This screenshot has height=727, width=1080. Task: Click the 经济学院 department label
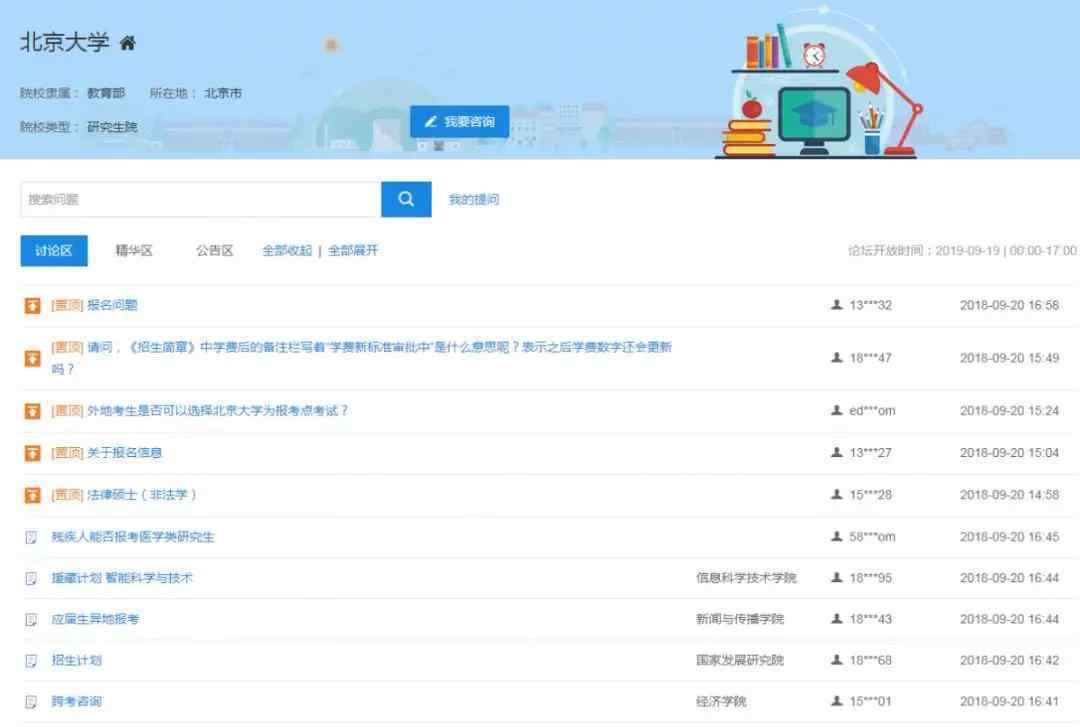[x=721, y=702]
